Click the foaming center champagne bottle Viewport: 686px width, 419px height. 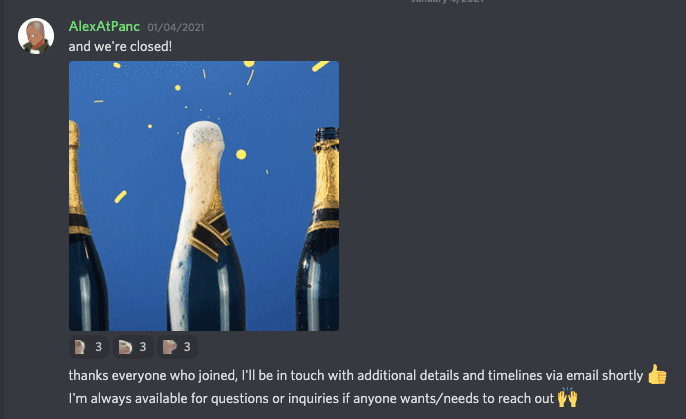coord(206,227)
